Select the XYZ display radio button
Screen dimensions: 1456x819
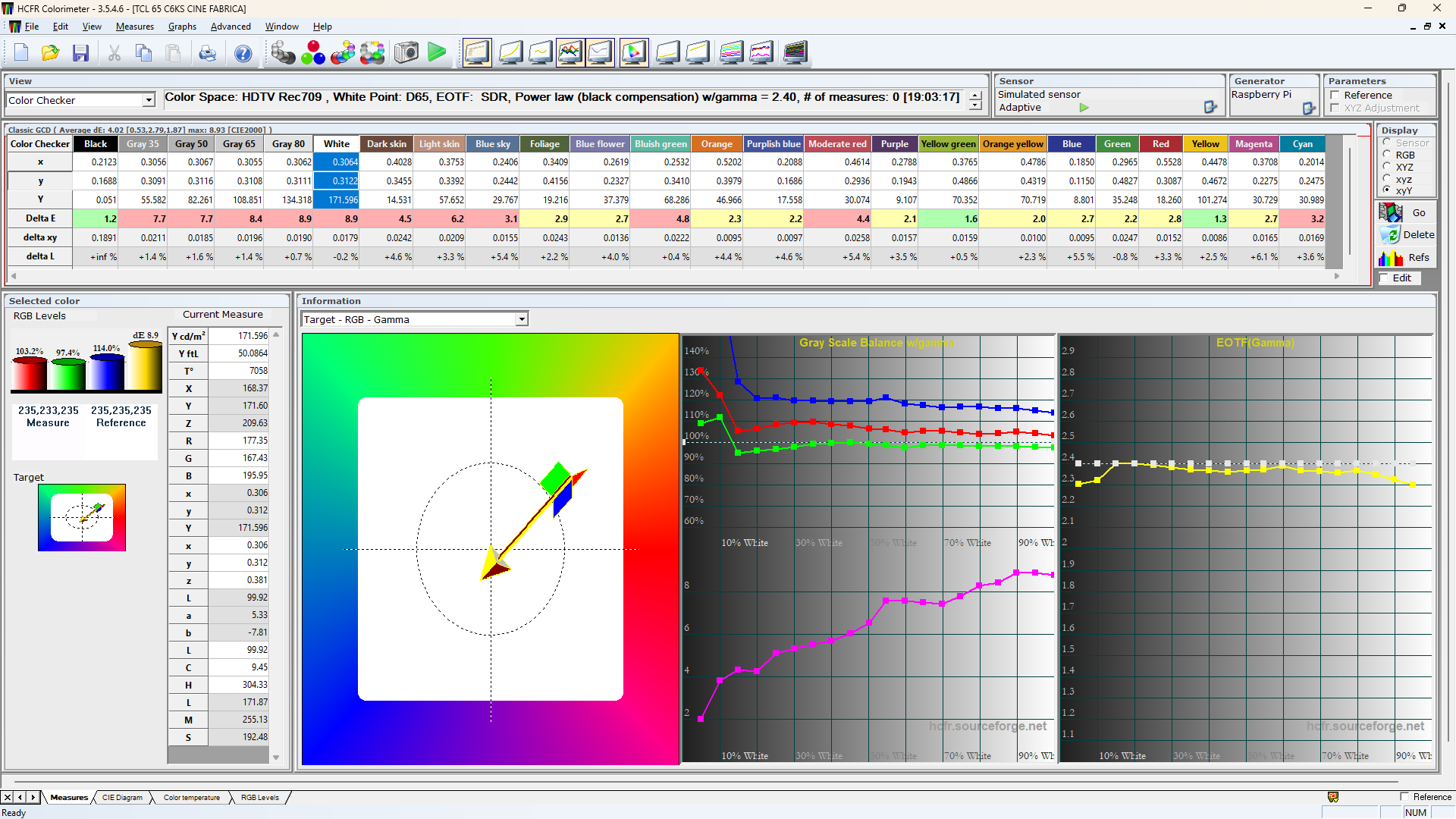[1387, 167]
